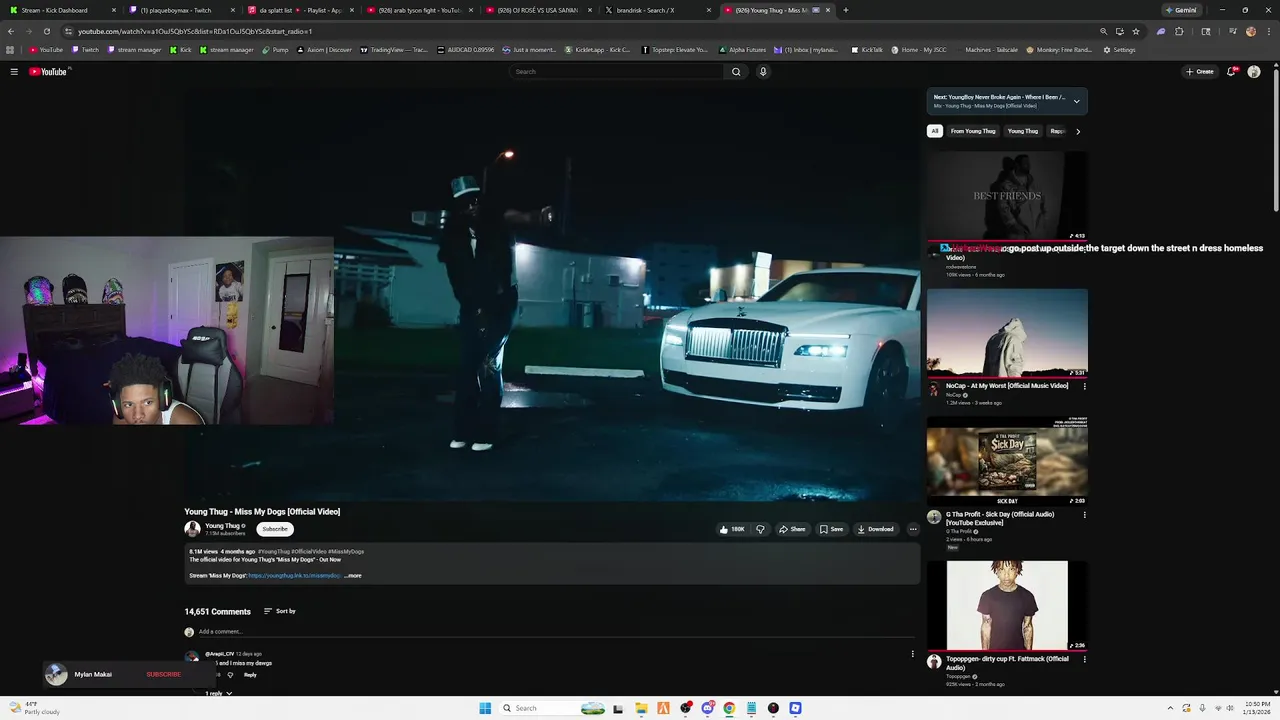Open the Chrome extensions puzzle icon
Screen dimensions: 1280x720
1179,31
